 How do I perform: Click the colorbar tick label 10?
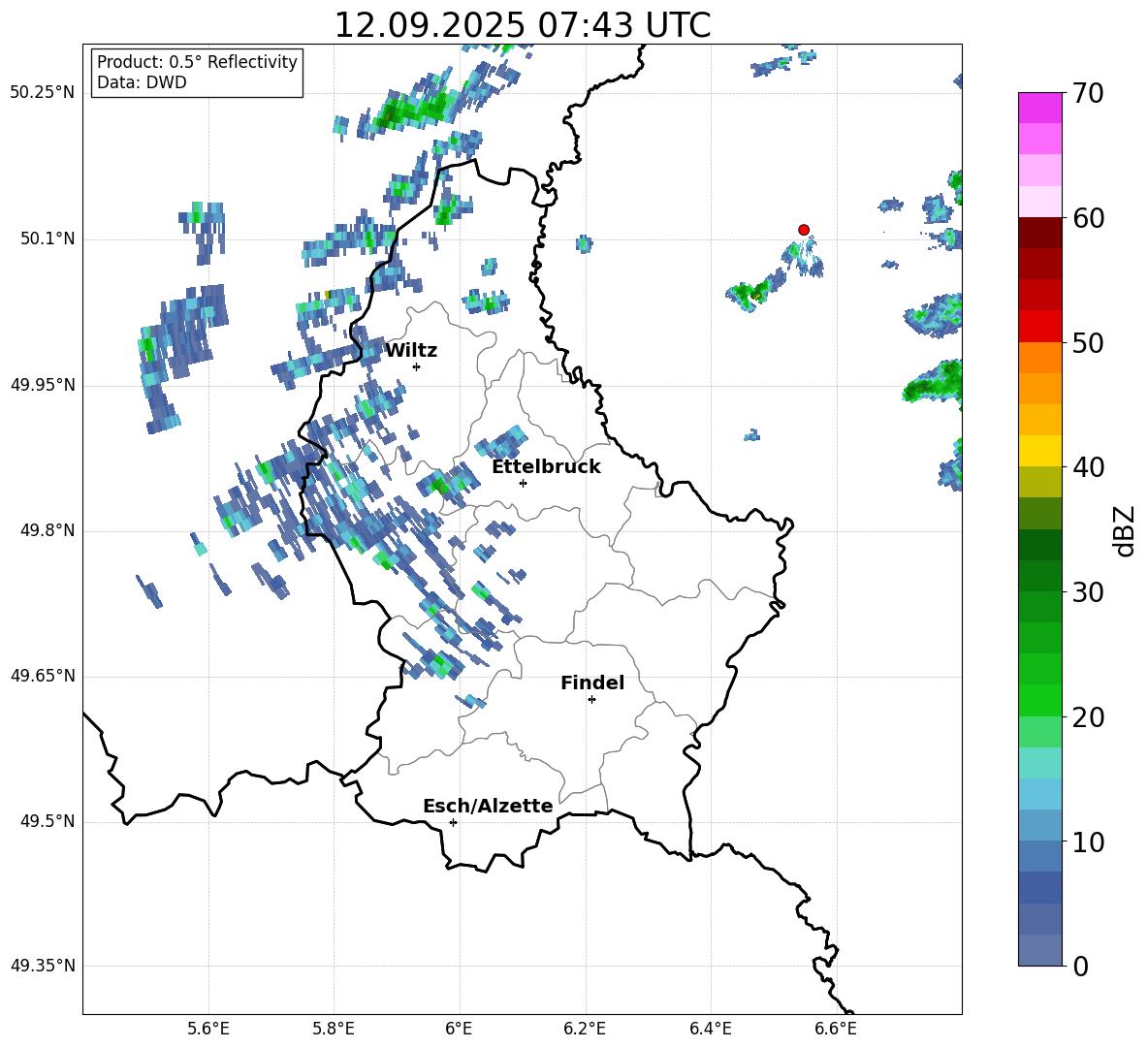pos(1088,842)
